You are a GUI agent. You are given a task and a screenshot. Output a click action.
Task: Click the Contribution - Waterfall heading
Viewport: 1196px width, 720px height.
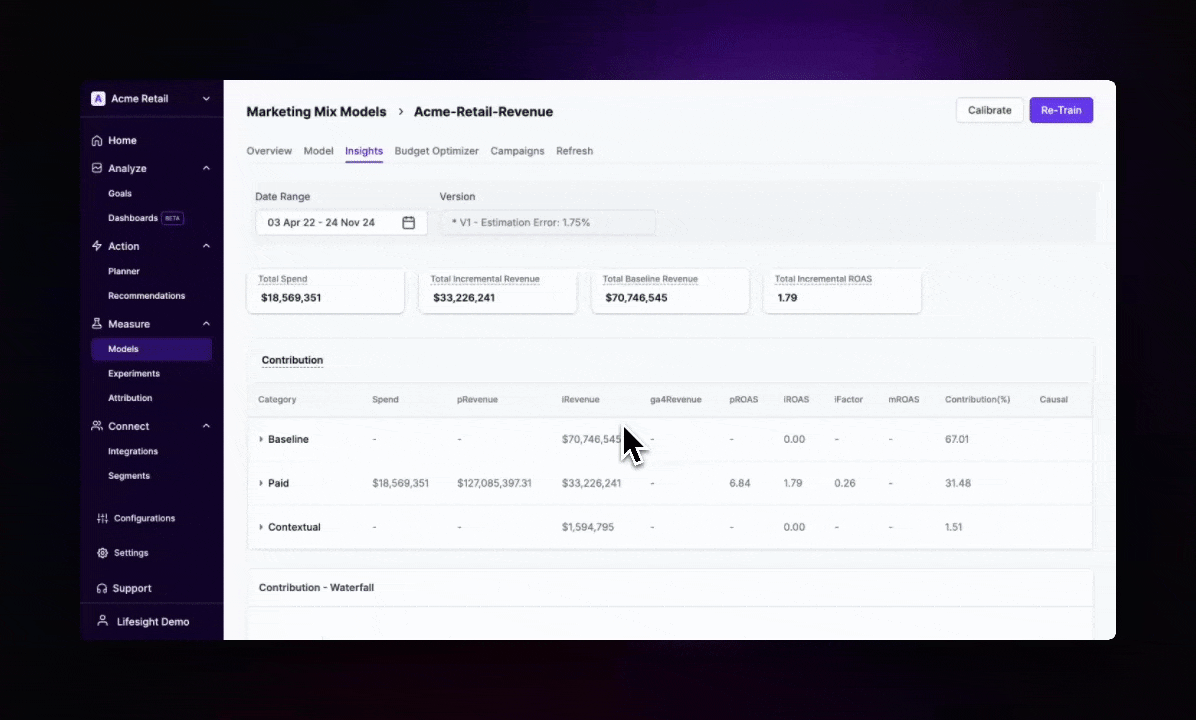(x=316, y=588)
